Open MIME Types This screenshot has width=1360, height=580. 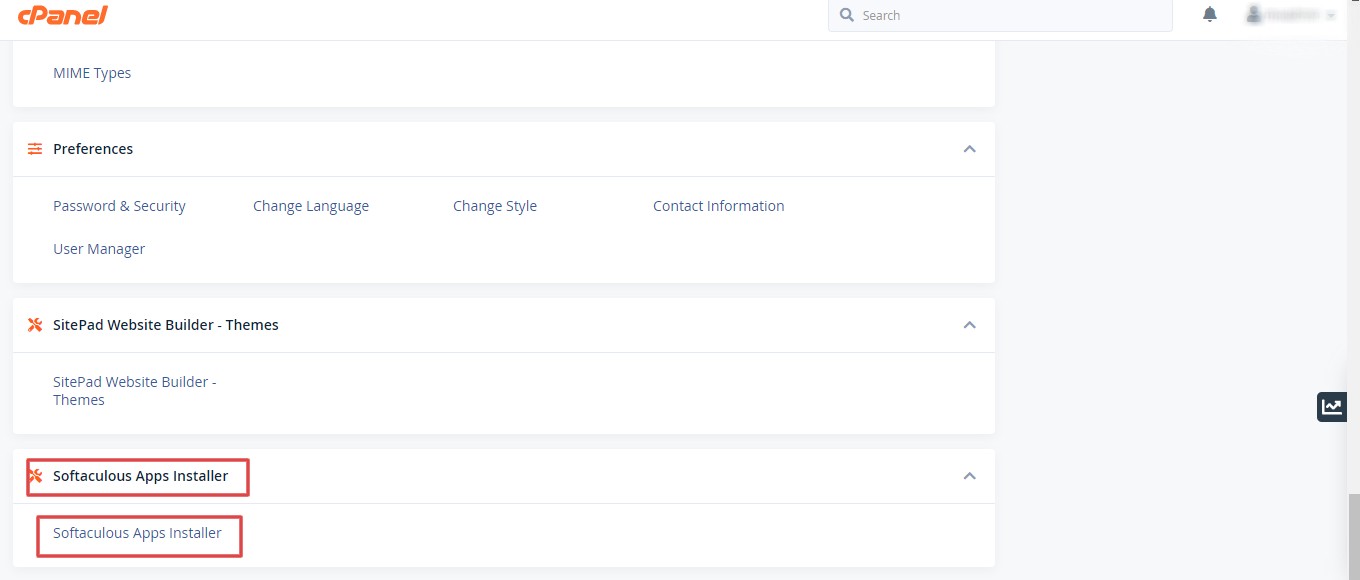click(92, 73)
